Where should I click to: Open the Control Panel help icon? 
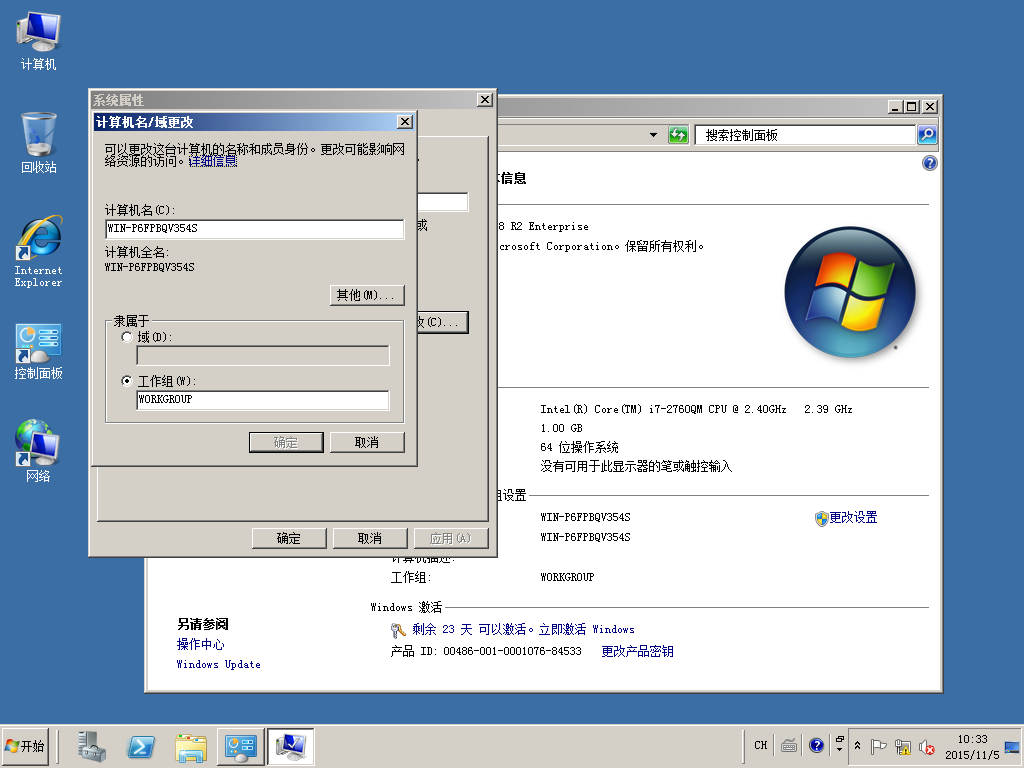click(x=929, y=163)
